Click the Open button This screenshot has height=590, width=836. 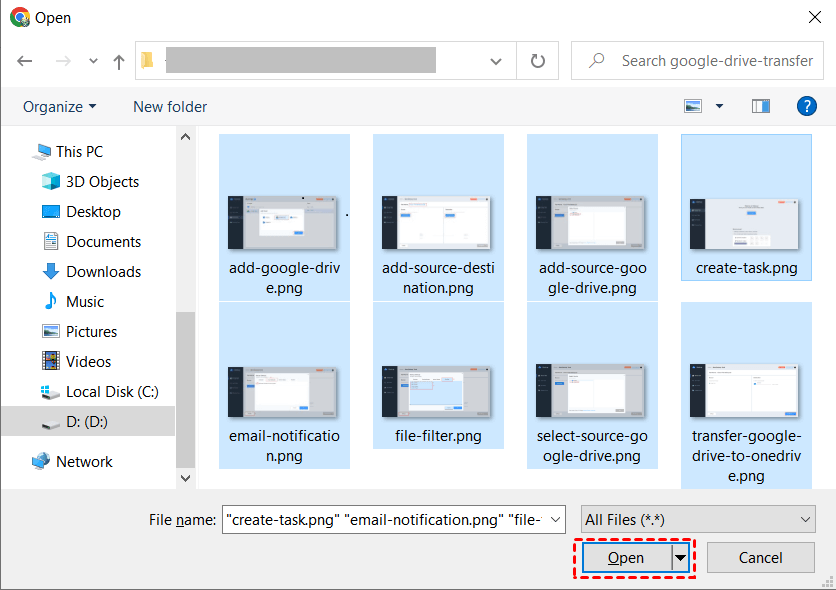pos(625,557)
